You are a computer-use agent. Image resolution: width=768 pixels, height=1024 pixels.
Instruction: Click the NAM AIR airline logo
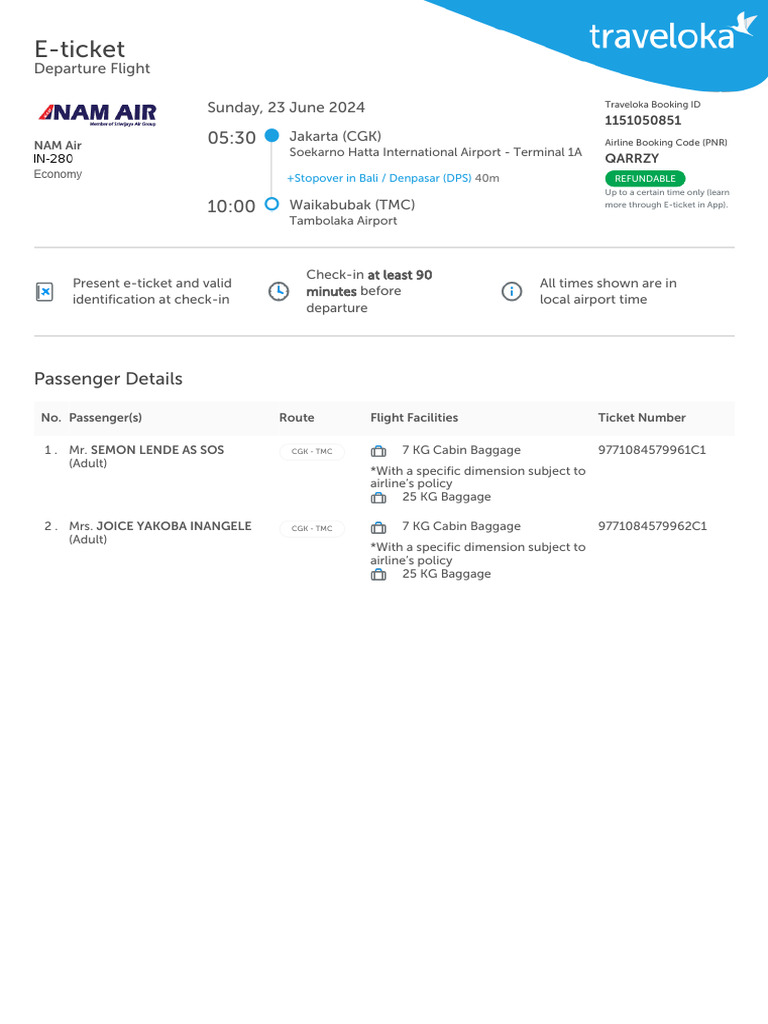tap(97, 114)
